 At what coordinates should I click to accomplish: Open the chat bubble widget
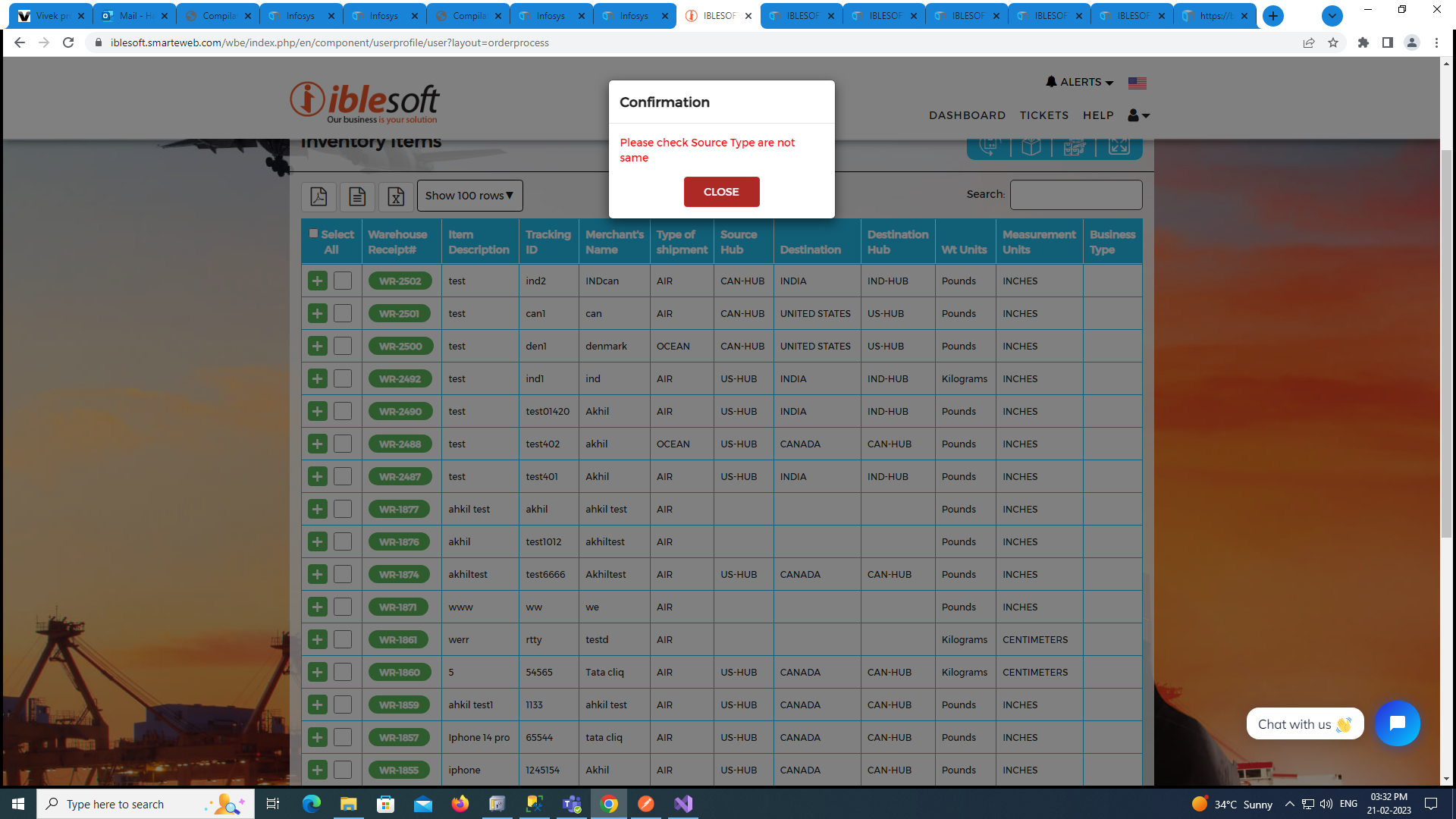point(1397,723)
